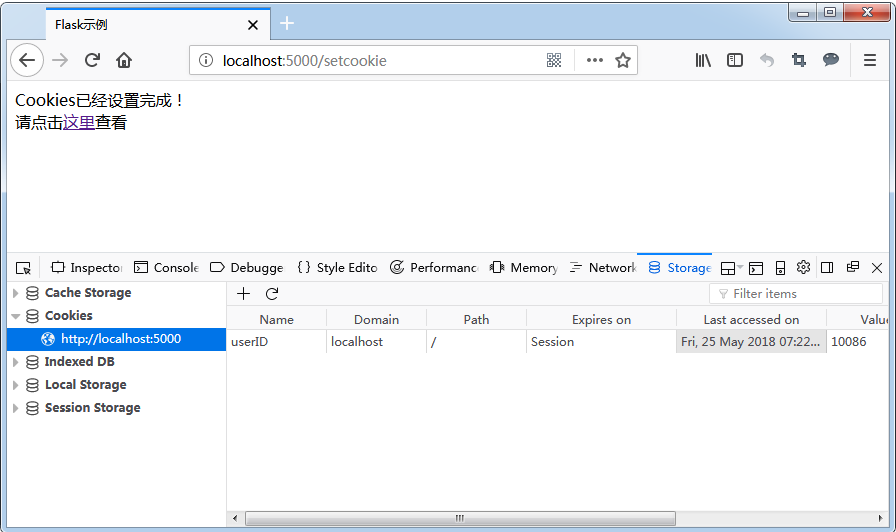Click the 这里 hyperlink on the page
The image size is (896, 532).
click(79, 123)
